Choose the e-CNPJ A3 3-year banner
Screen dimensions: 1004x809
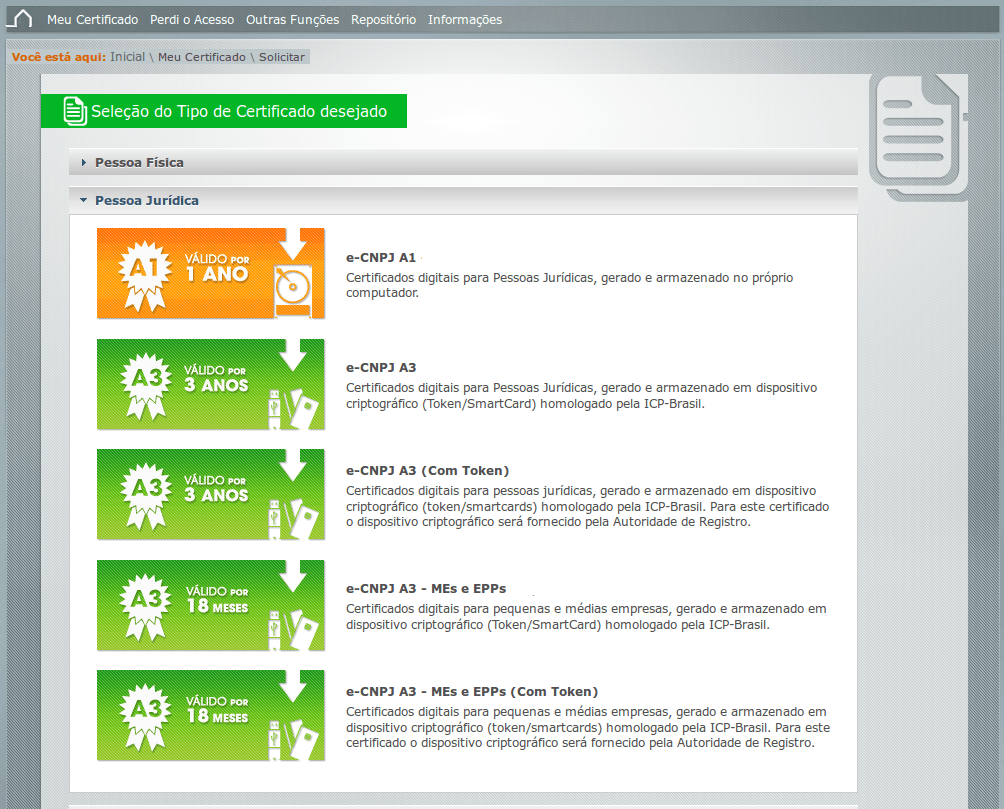[x=211, y=384]
